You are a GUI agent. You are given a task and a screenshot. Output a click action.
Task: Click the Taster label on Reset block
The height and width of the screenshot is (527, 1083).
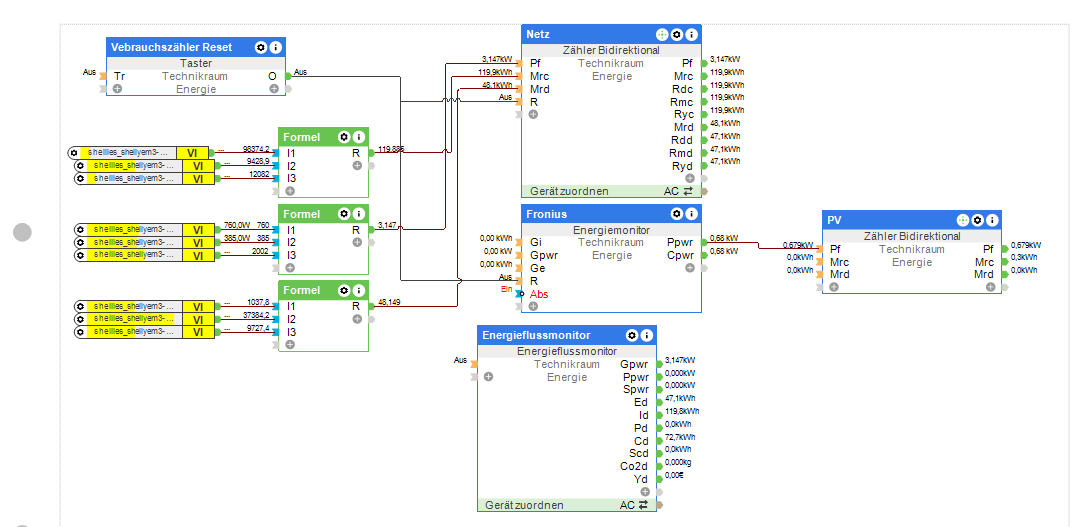coord(195,63)
